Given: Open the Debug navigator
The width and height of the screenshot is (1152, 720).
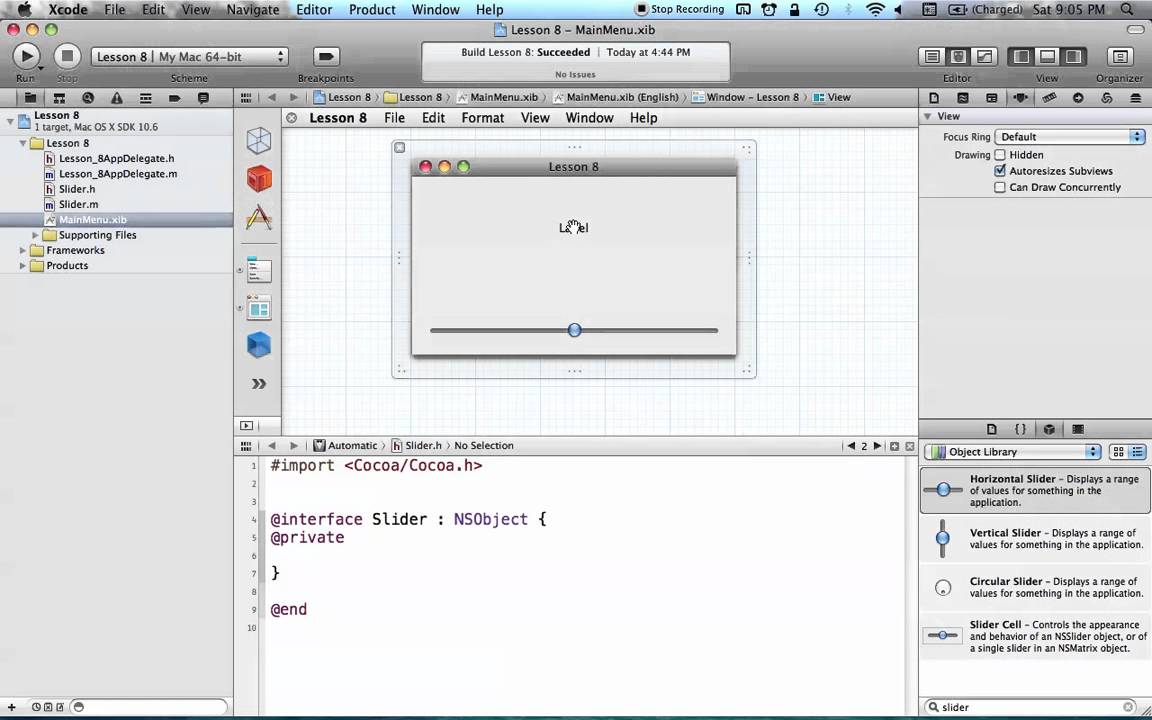Looking at the screenshot, I should 145,98.
